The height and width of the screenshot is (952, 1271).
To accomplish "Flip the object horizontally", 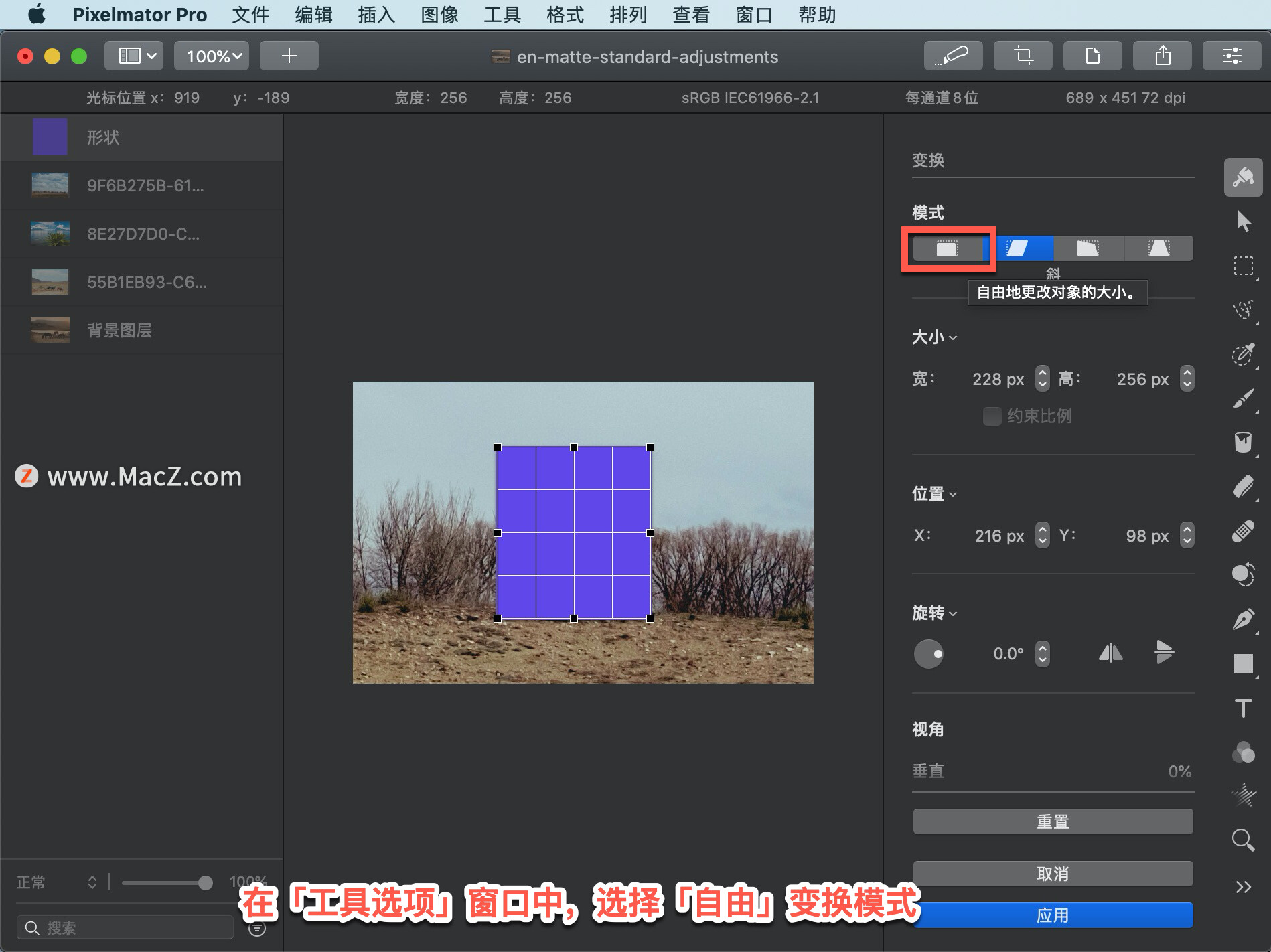I will click(1110, 653).
